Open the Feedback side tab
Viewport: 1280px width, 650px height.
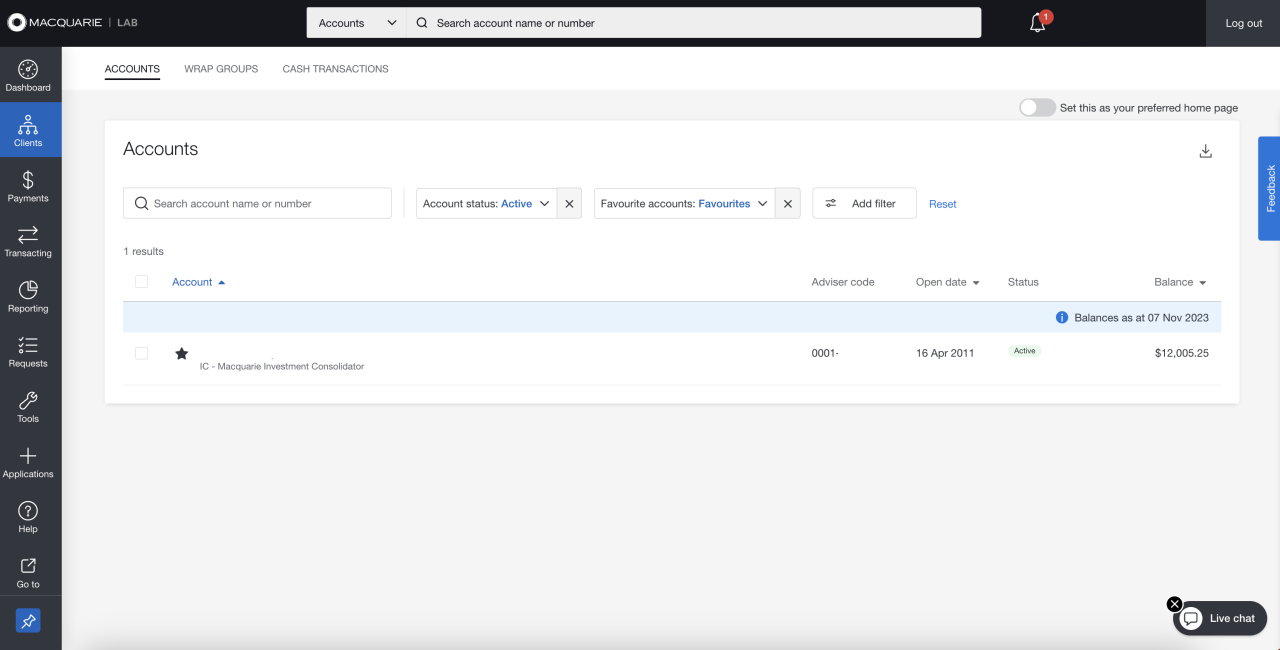pos(1269,188)
